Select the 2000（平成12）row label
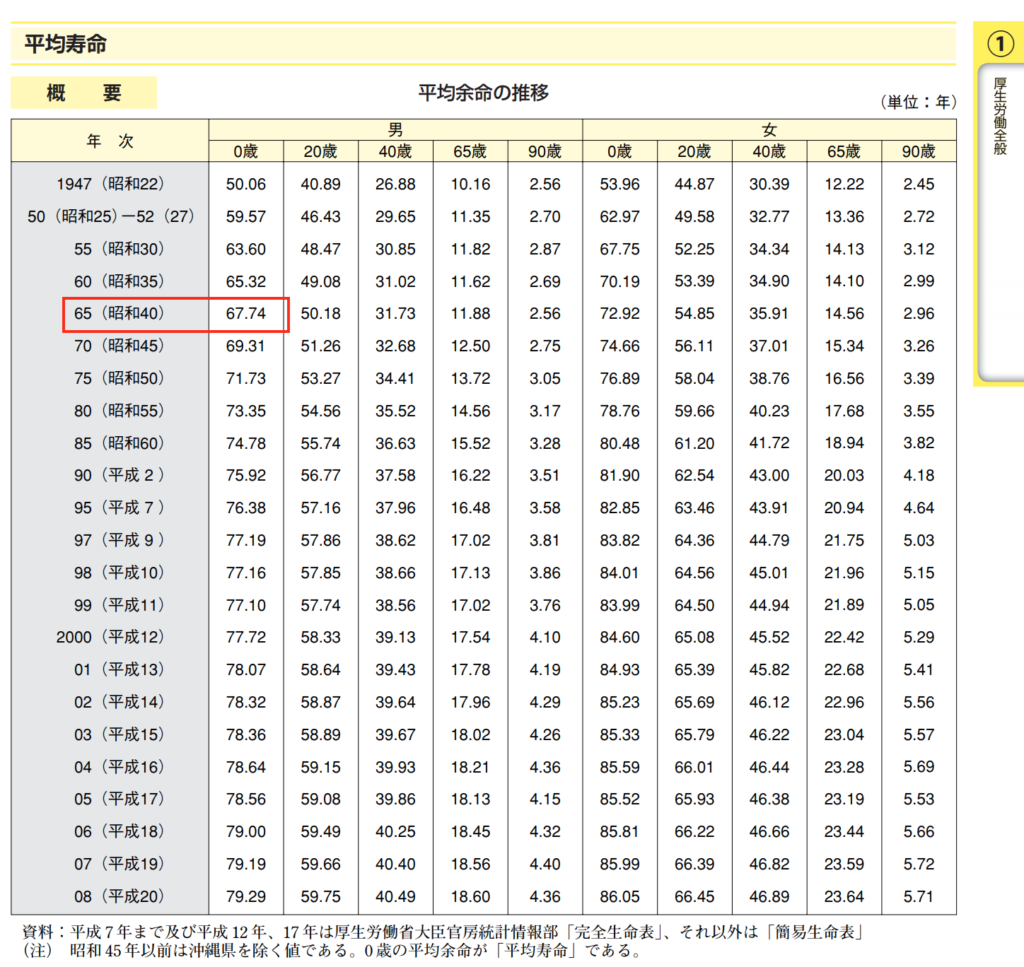1024x967 pixels. 108,637
